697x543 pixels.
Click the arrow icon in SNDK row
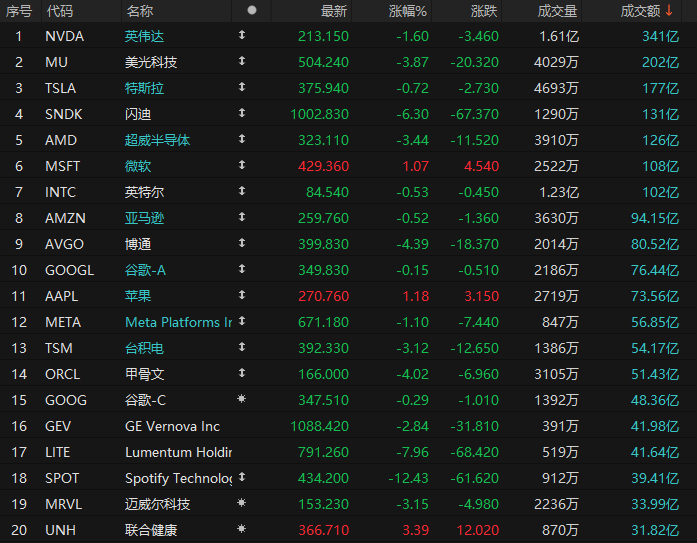242,113
